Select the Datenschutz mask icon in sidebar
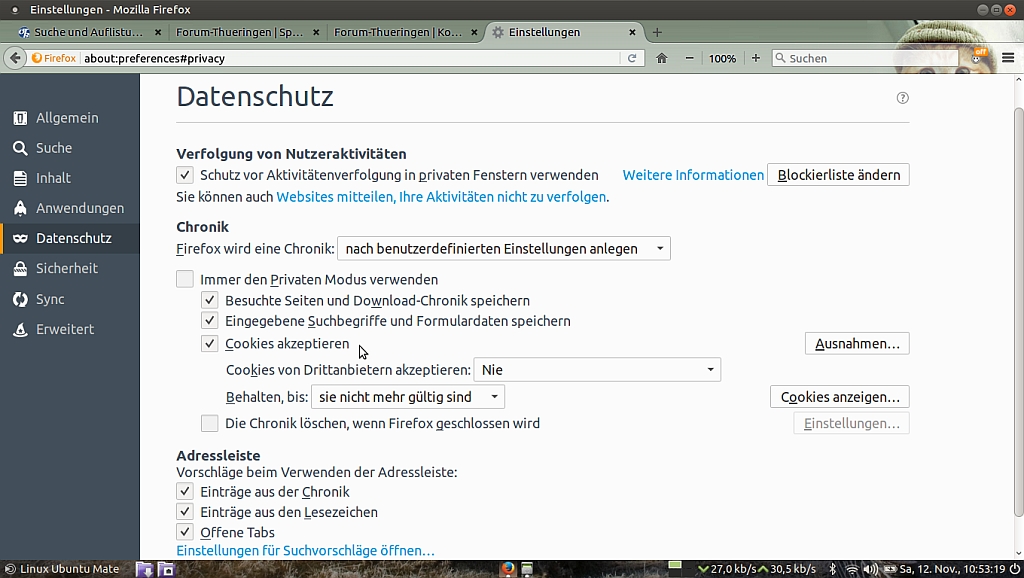Viewport: 1024px width, 578px height. 20,238
